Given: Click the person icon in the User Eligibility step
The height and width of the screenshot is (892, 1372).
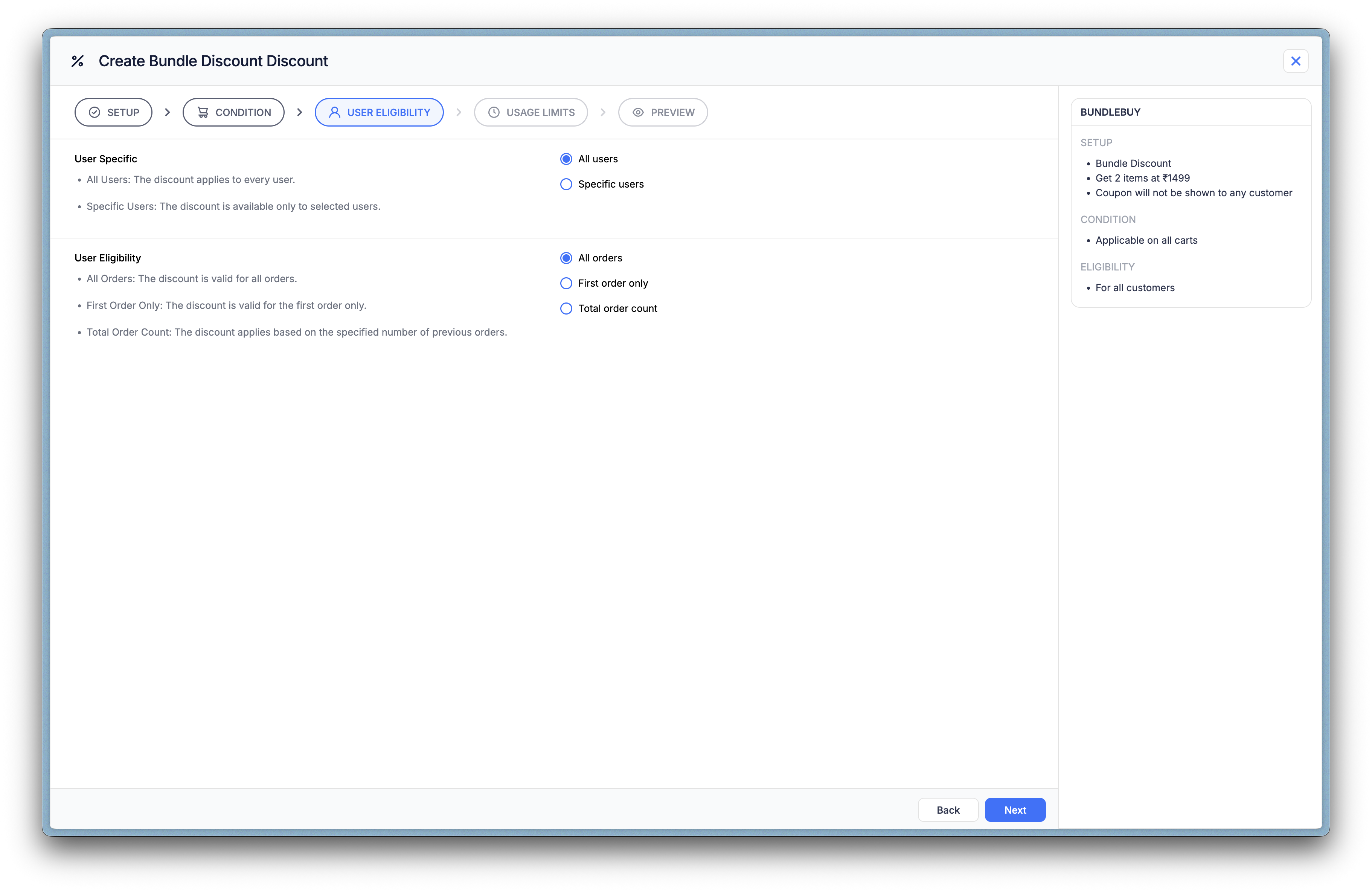Looking at the screenshot, I should 334,112.
